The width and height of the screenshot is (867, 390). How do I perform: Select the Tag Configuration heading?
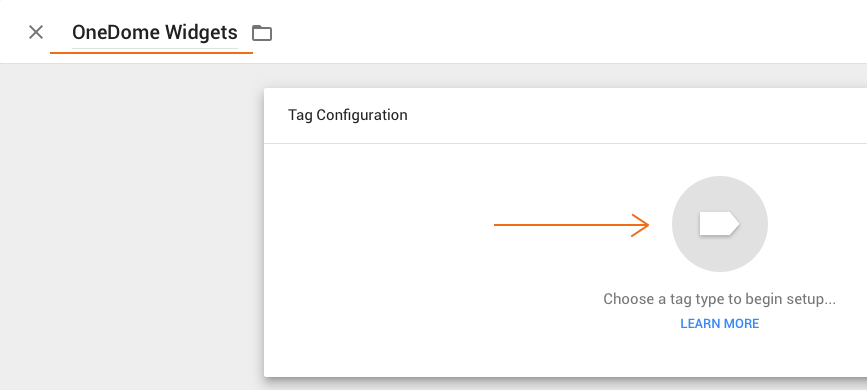348,115
